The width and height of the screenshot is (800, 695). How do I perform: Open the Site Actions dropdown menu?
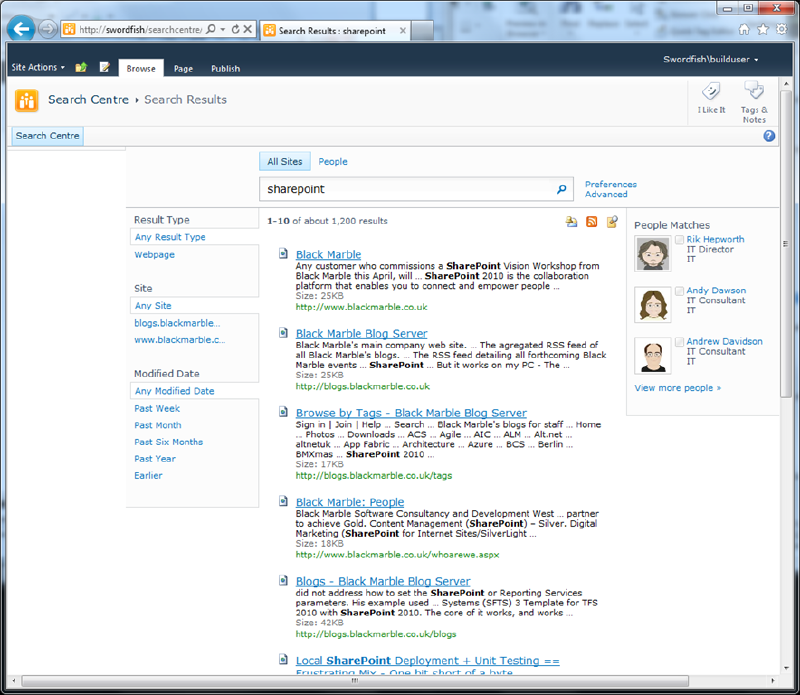(38, 67)
